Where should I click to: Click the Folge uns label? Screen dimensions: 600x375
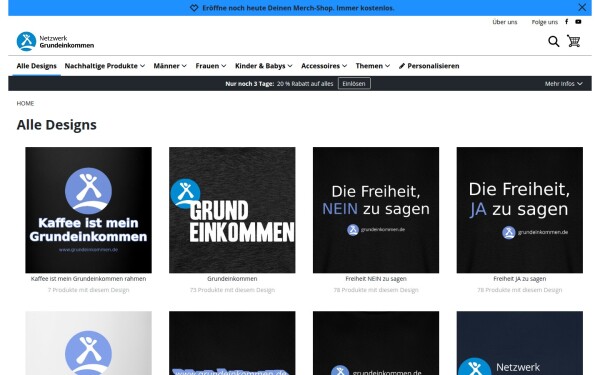pyautogui.click(x=545, y=22)
